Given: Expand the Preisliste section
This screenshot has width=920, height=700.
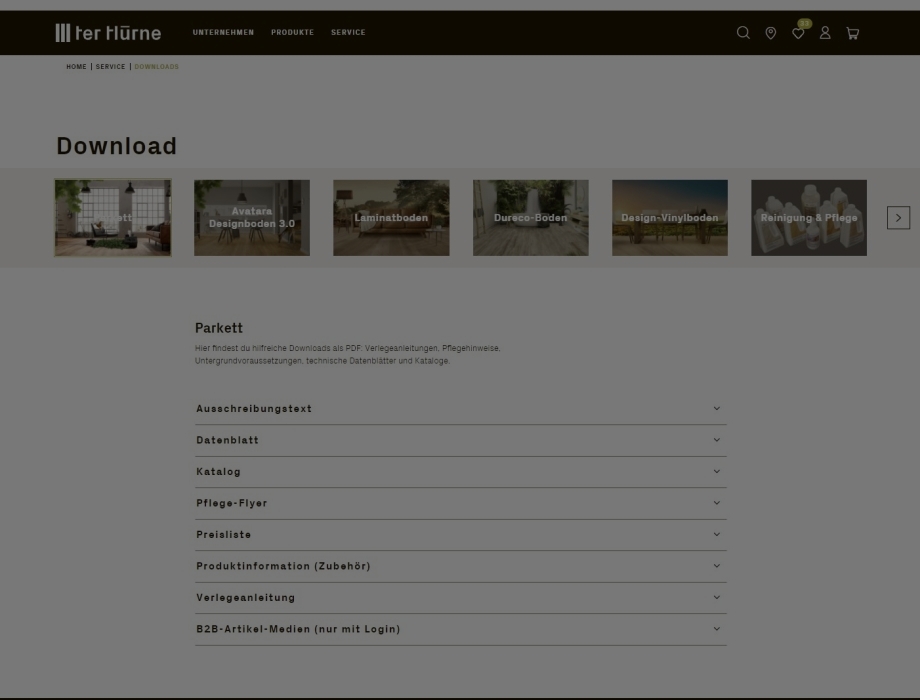Looking at the screenshot, I should click(460, 535).
